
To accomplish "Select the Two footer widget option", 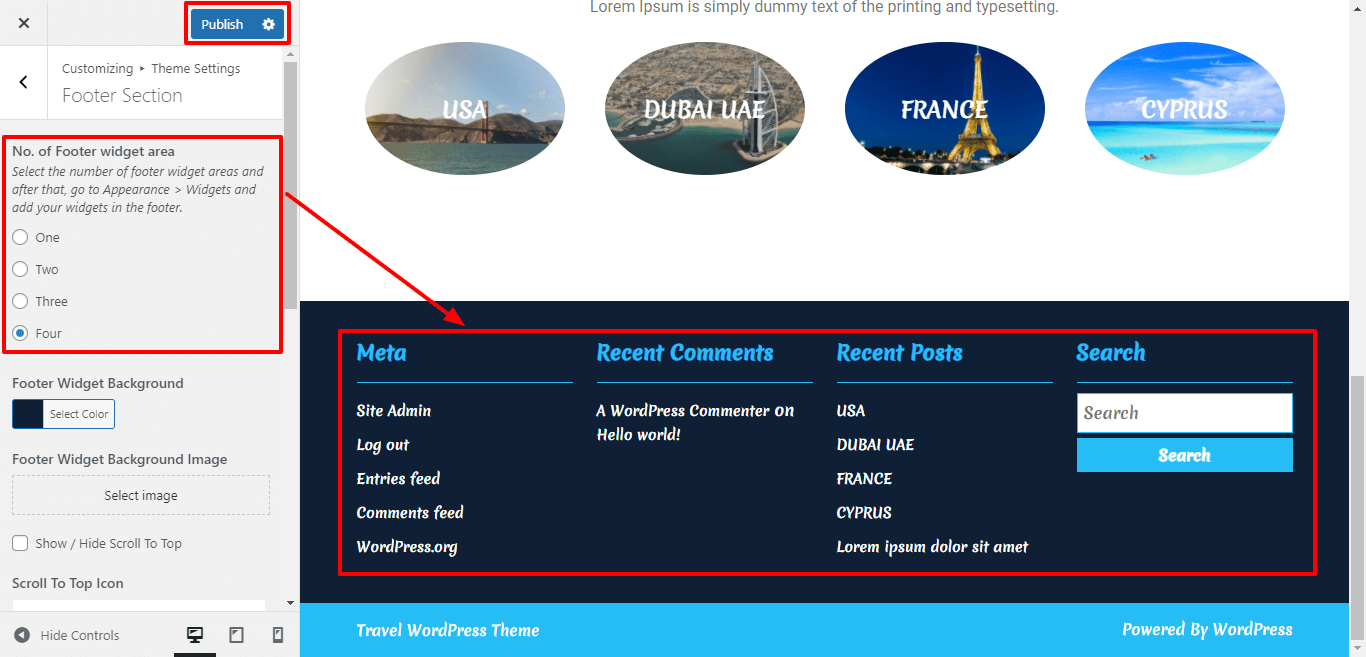I will pyautogui.click(x=20, y=269).
